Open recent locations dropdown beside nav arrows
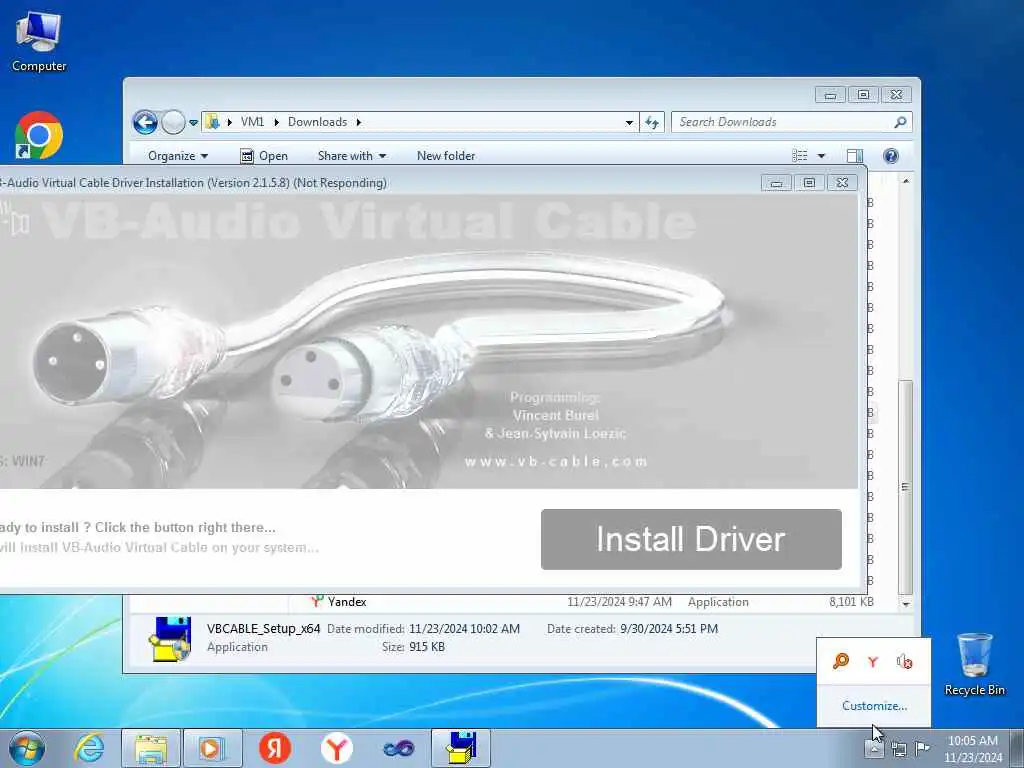 [193, 122]
